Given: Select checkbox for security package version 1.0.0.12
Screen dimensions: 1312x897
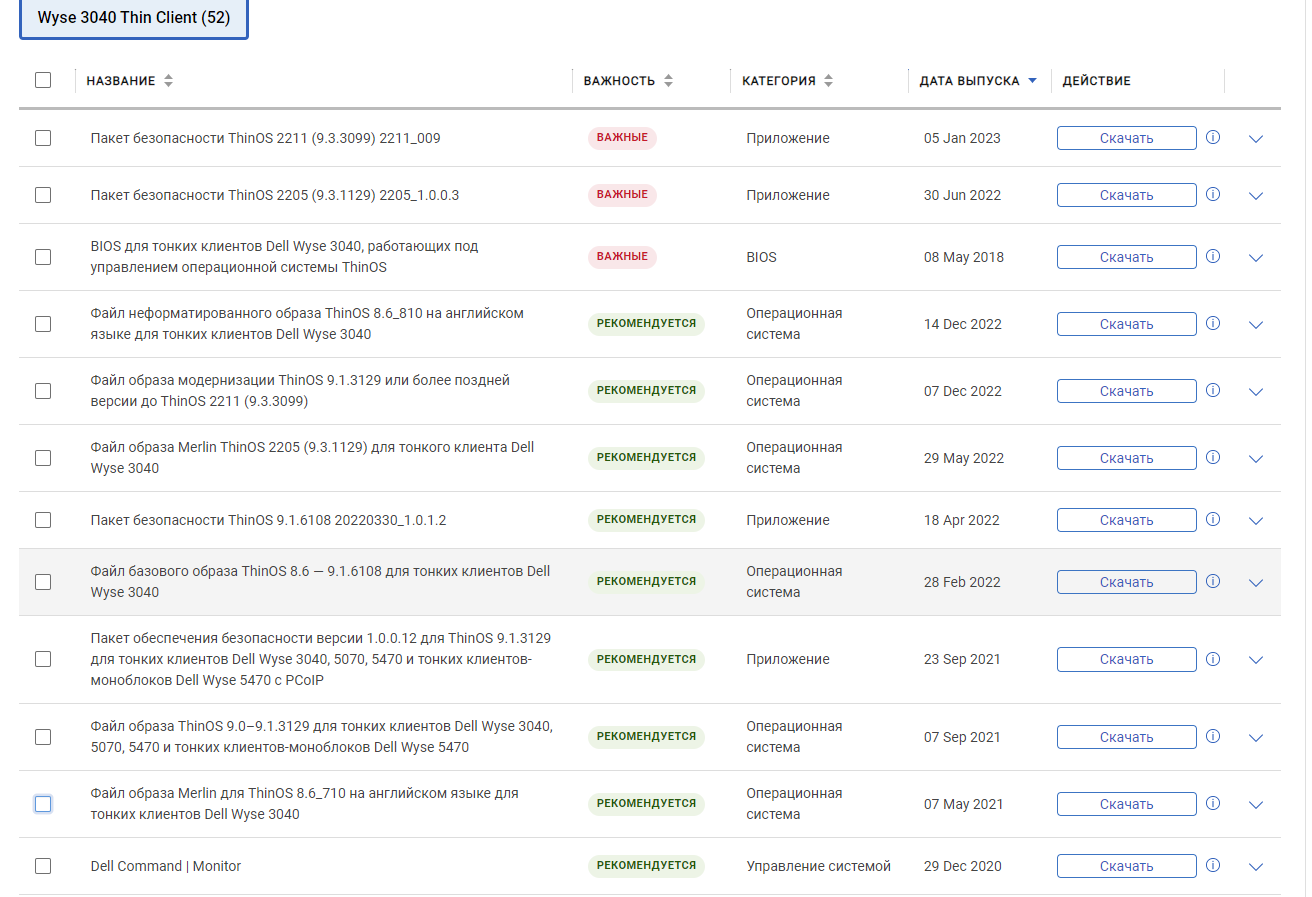Looking at the screenshot, I should pyautogui.click(x=43, y=659).
